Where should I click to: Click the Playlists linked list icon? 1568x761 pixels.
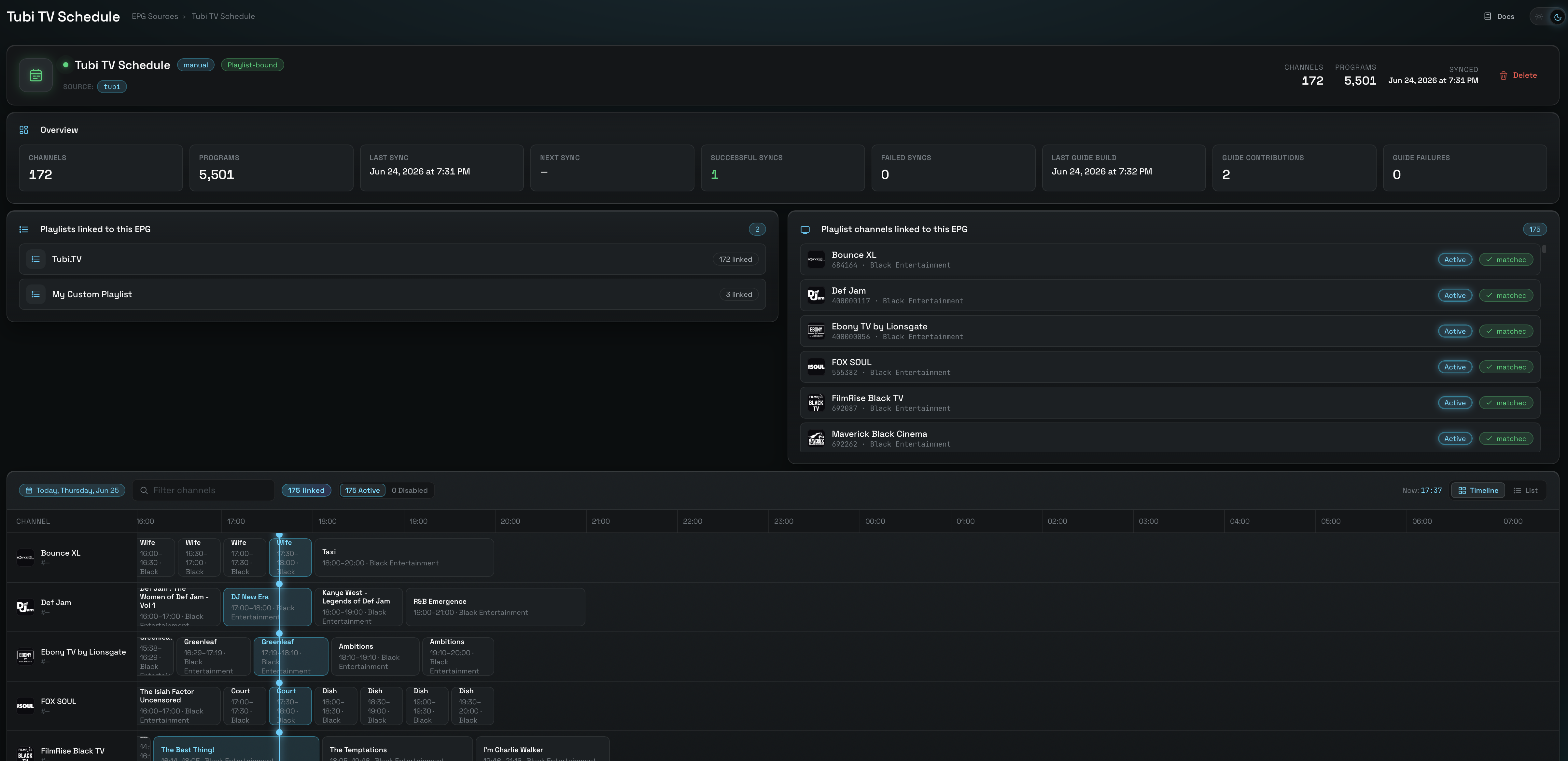pos(24,229)
